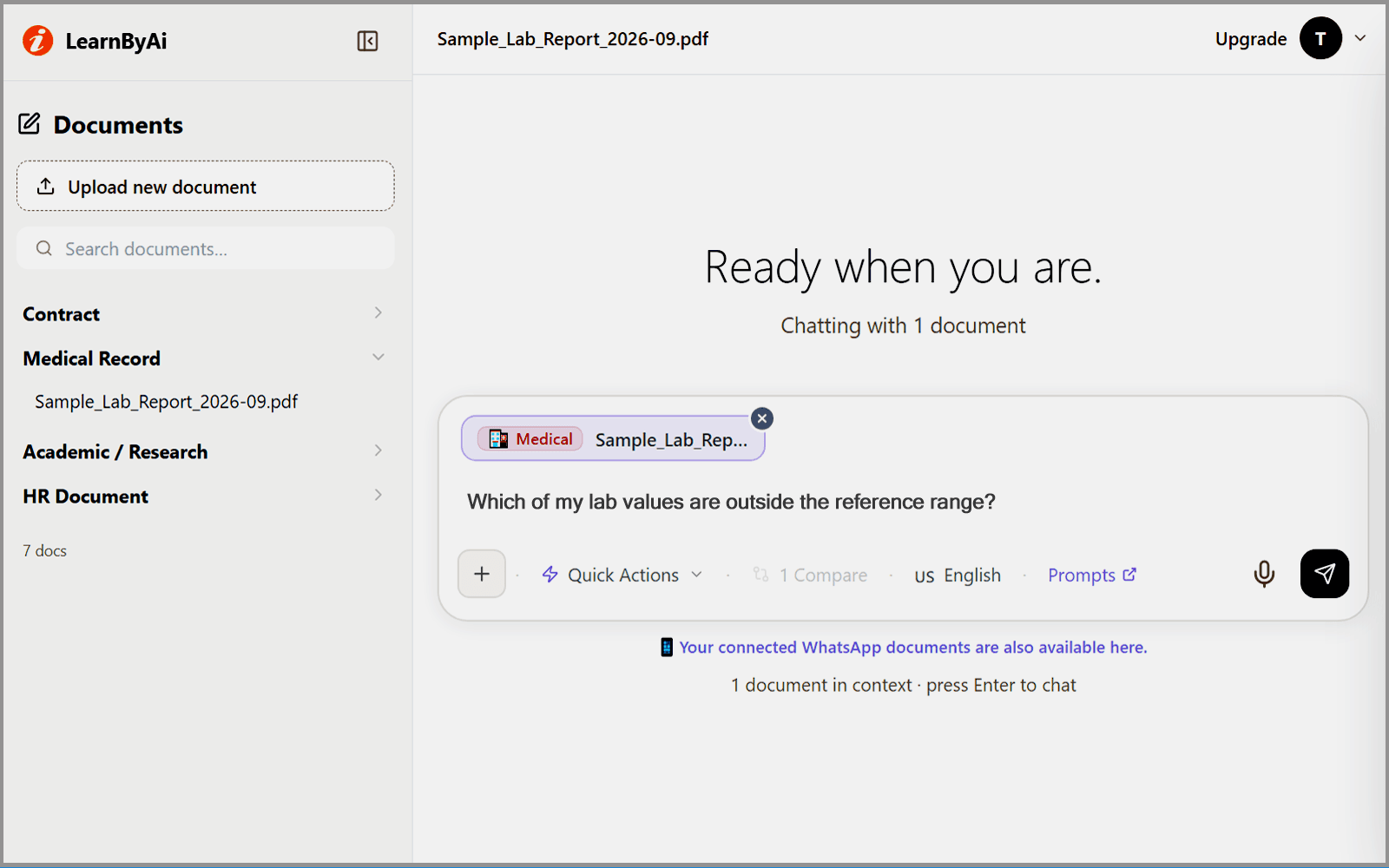Click the LearnByAi logo icon
Viewport: 1389px width, 868px height.
coord(37,40)
